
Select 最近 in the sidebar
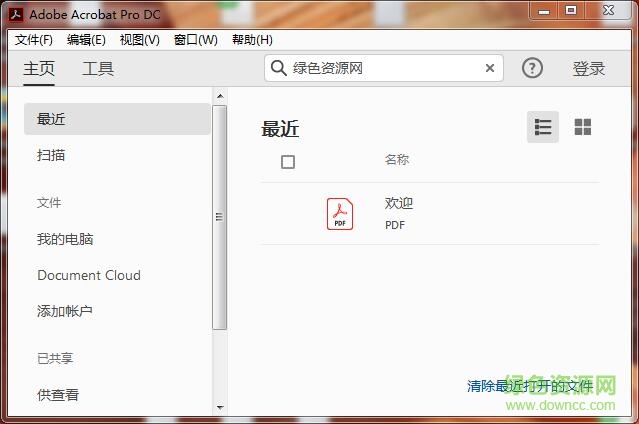tap(117, 119)
